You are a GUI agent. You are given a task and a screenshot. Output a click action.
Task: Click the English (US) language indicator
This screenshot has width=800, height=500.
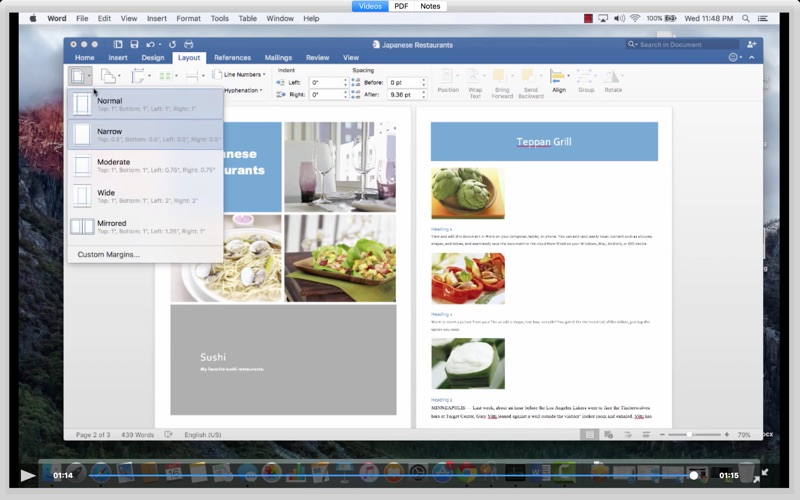pyautogui.click(x=203, y=435)
